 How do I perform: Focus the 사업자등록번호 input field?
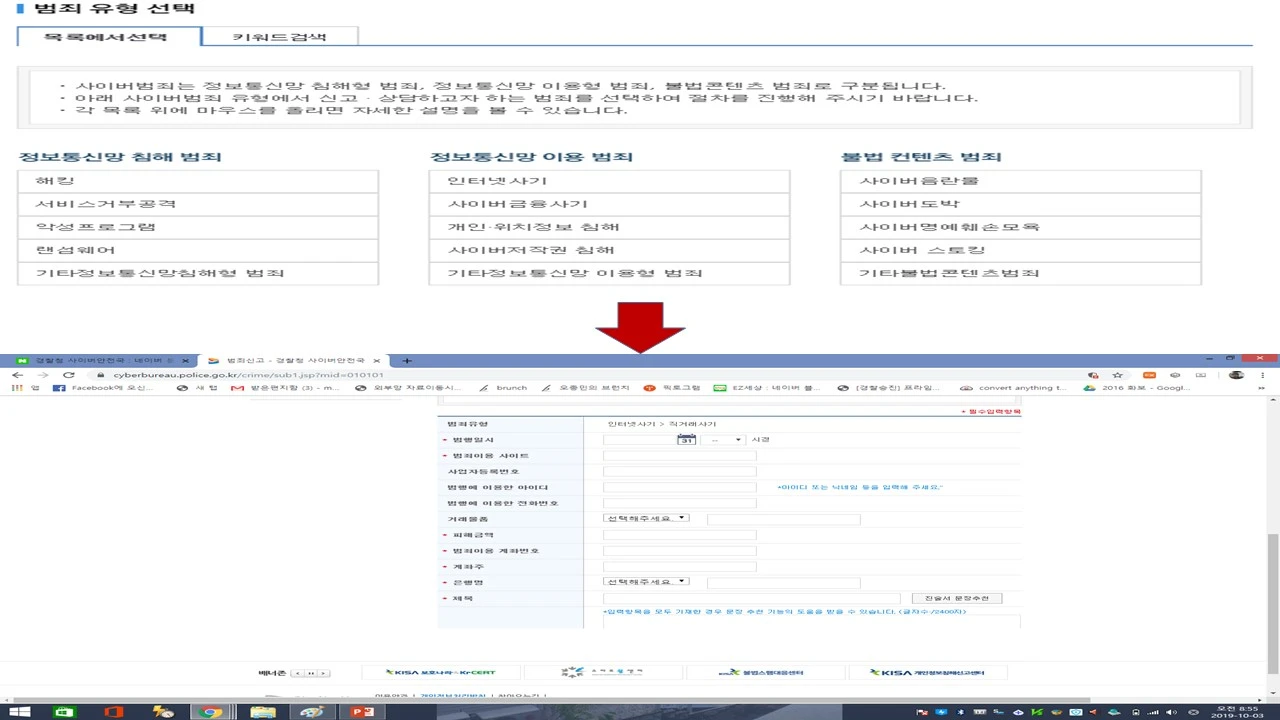(680, 472)
